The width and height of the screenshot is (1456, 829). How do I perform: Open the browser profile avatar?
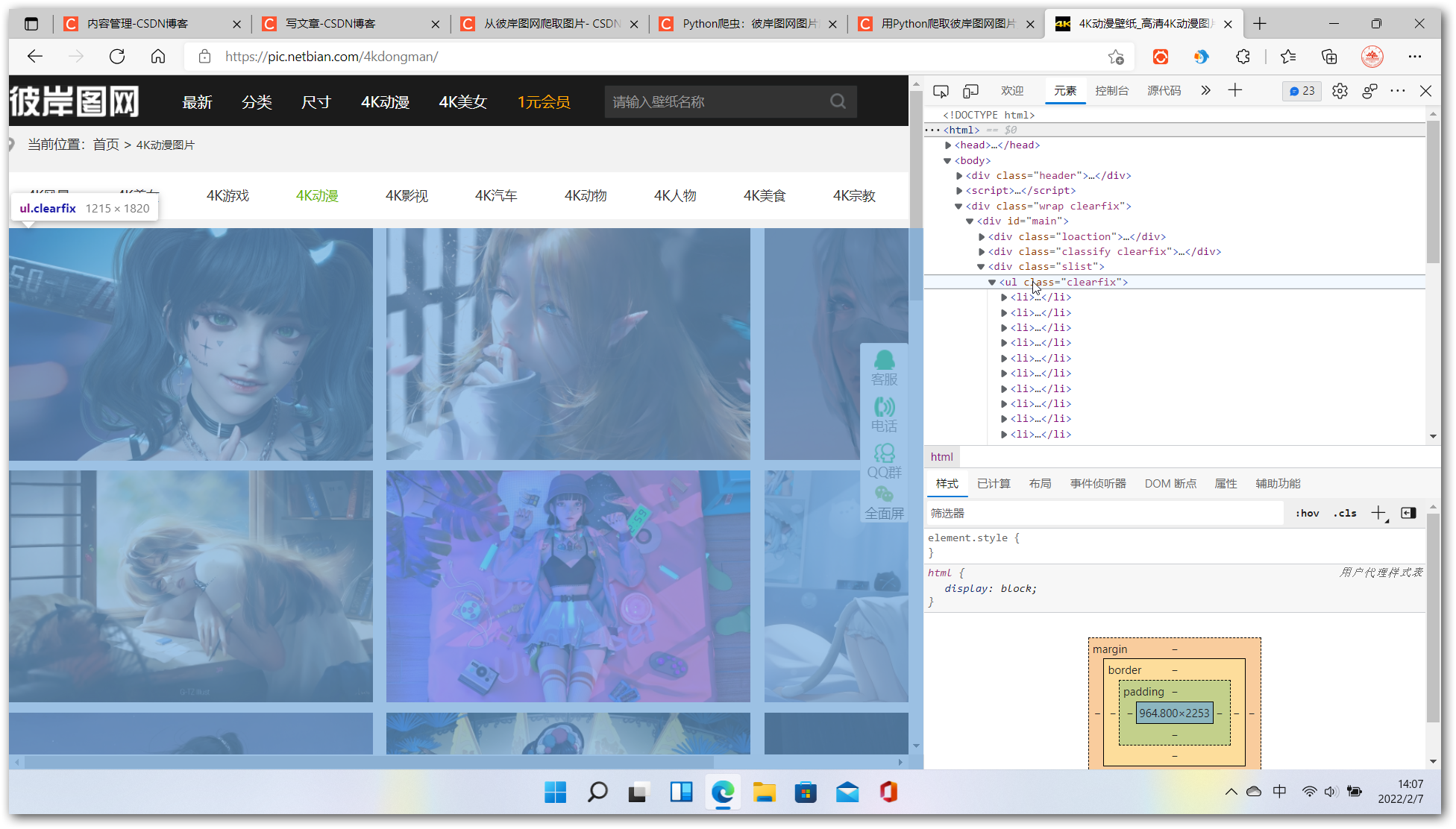1372,57
